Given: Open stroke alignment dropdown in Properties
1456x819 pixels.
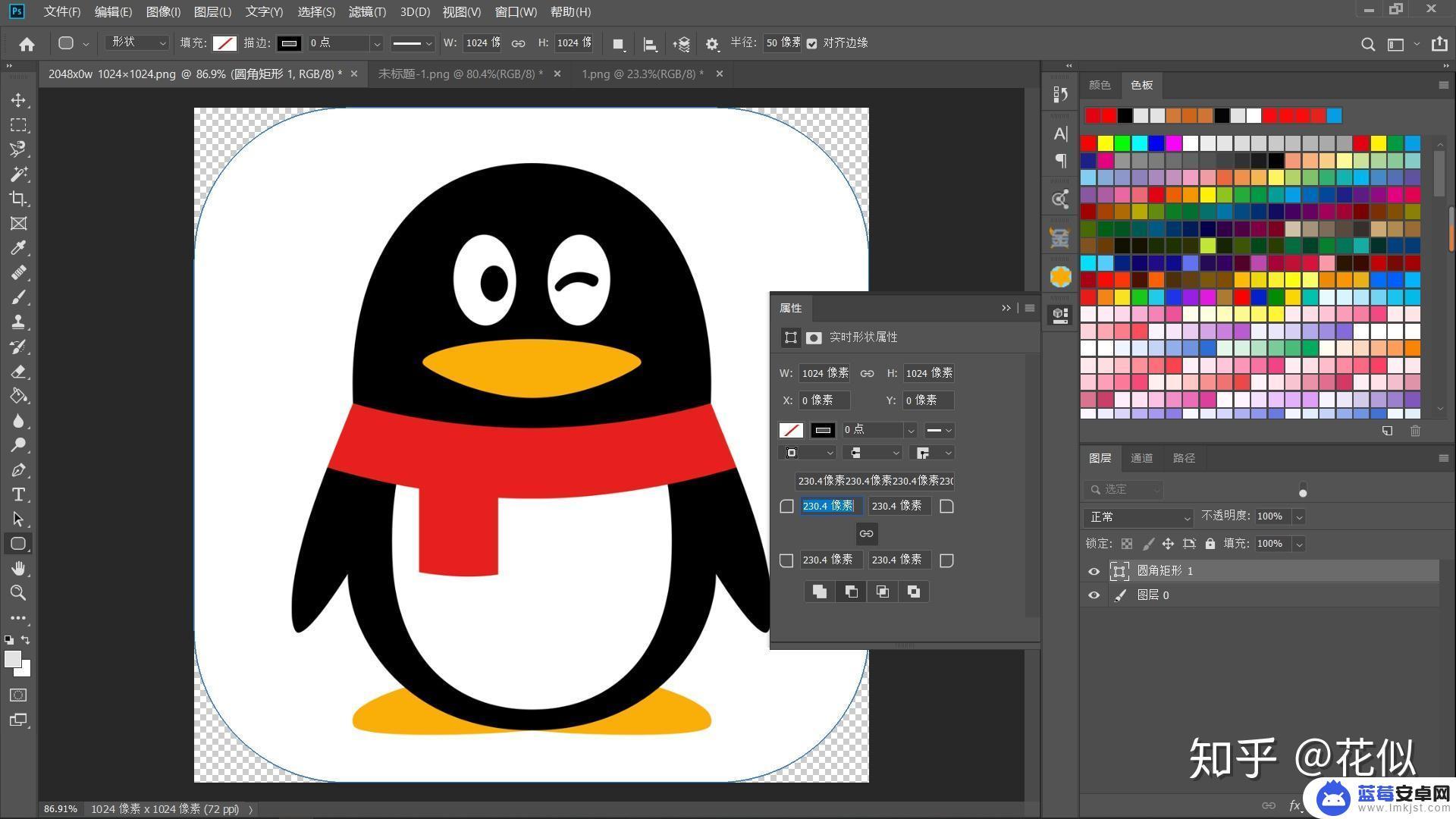Looking at the screenshot, I should point(807,453).
